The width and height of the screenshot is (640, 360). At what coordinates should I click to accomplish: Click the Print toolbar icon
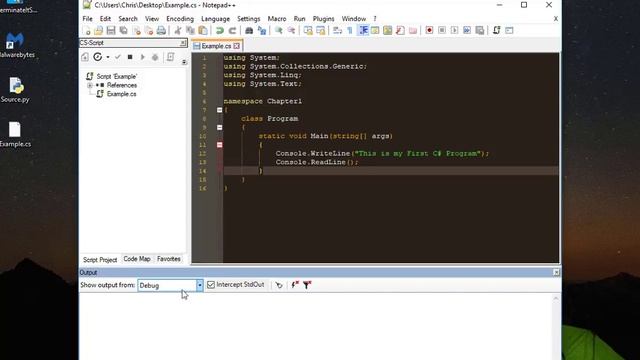161,31
